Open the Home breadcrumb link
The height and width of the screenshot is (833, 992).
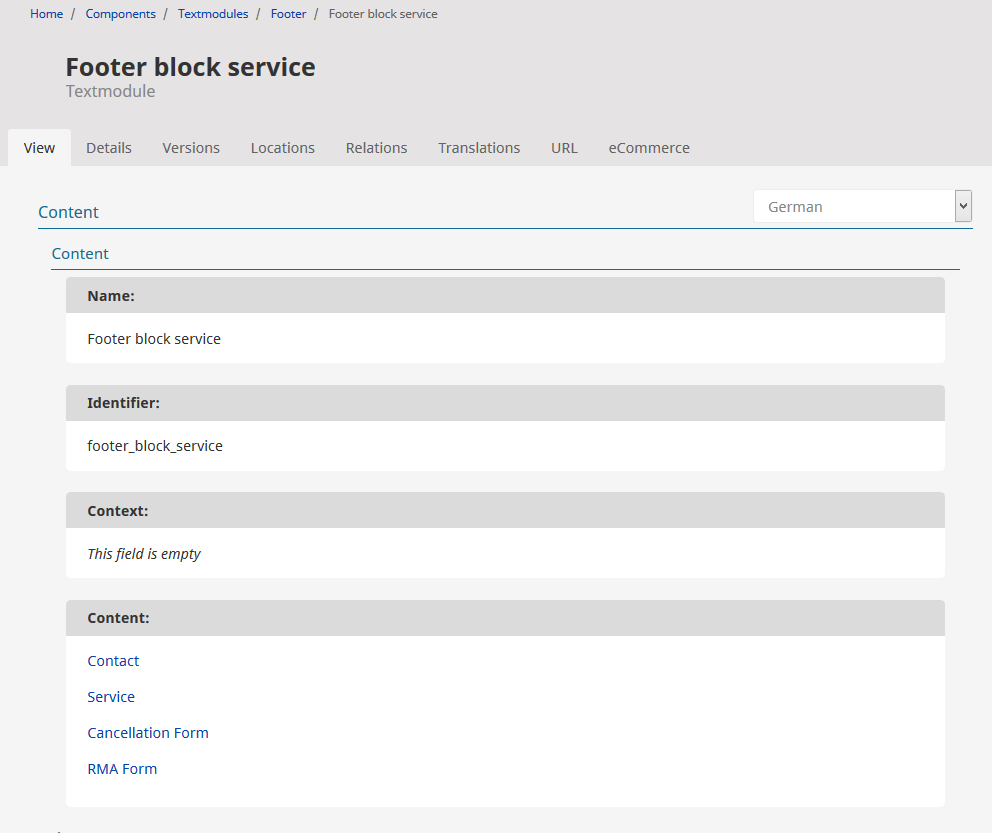click(46, 14)
